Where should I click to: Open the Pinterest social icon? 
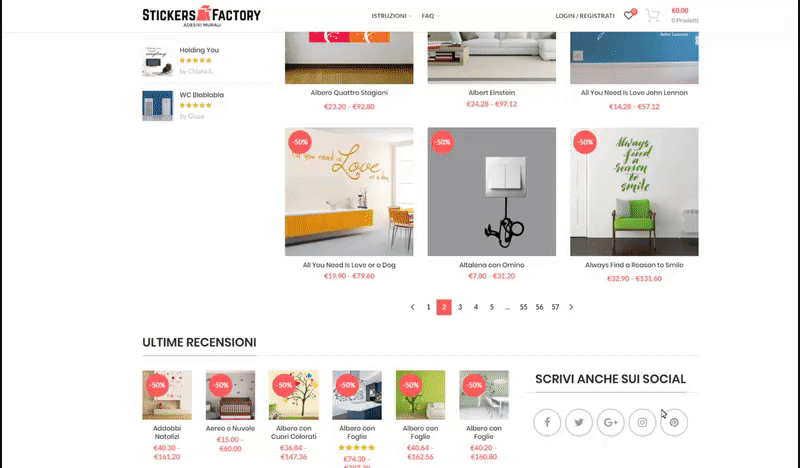pyautogui.click(x=674, y=423)
